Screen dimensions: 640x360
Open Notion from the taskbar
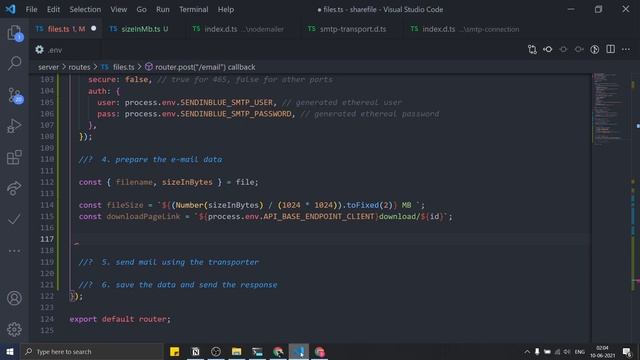(x=196, y=351)
